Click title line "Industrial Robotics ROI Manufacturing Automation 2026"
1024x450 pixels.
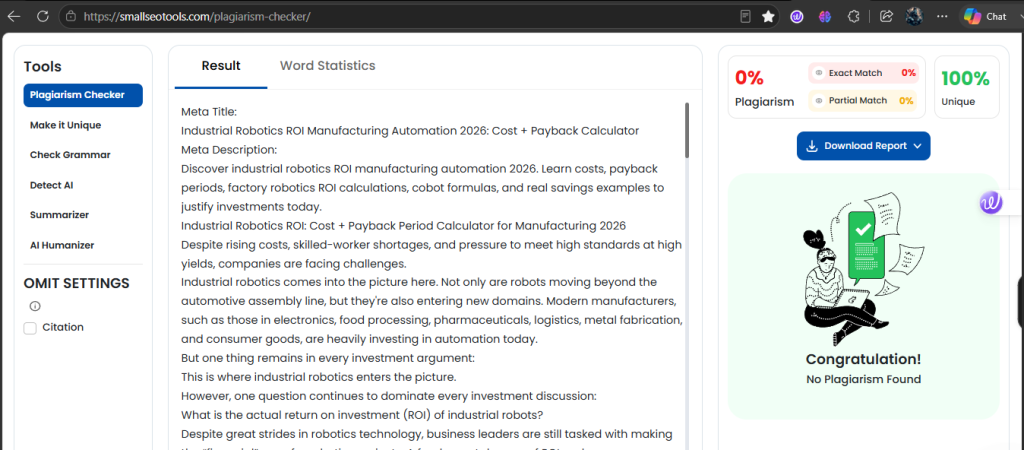pos(409,131)
